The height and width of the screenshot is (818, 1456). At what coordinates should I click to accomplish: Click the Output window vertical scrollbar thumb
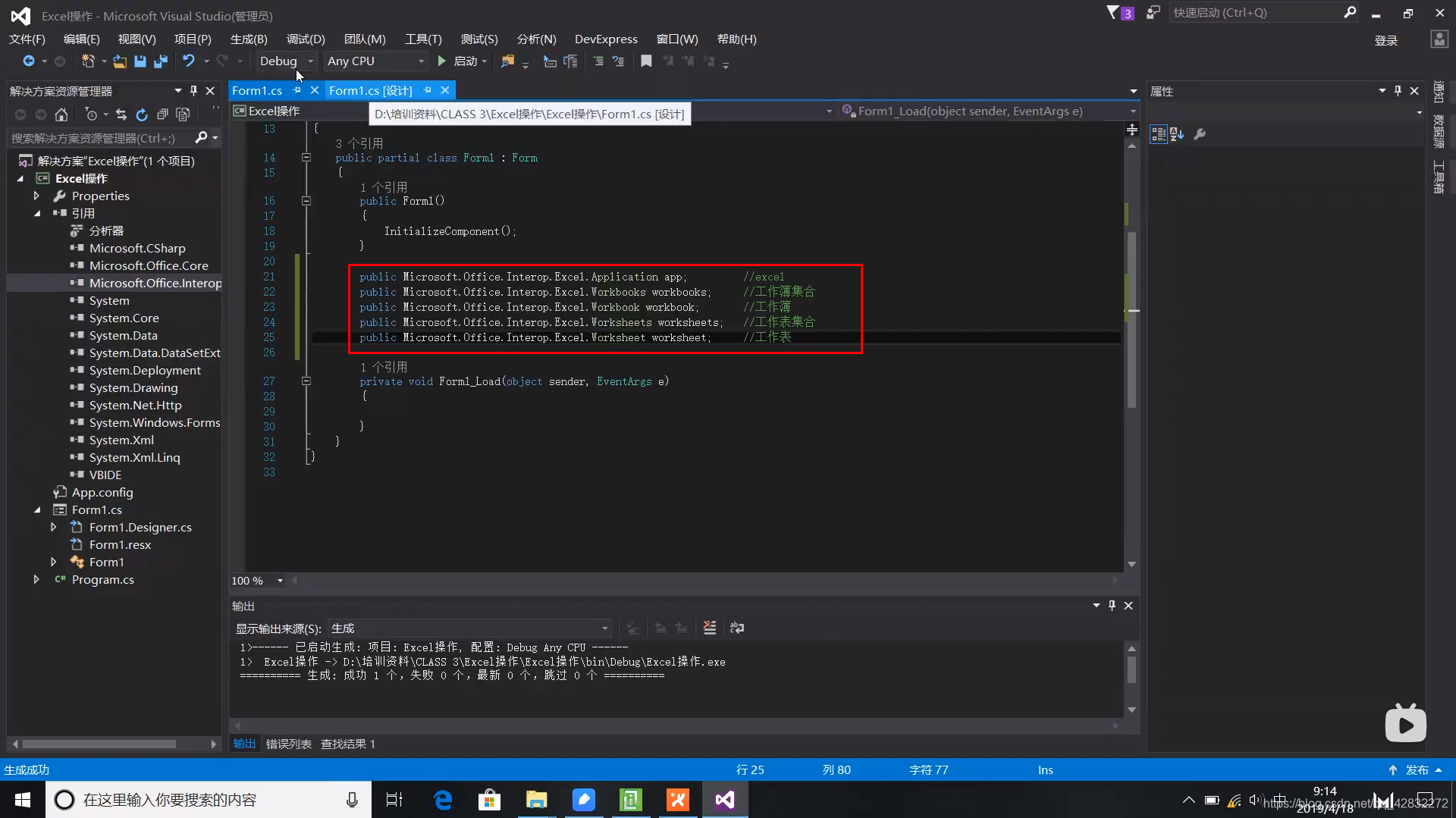click(1132, 670)
